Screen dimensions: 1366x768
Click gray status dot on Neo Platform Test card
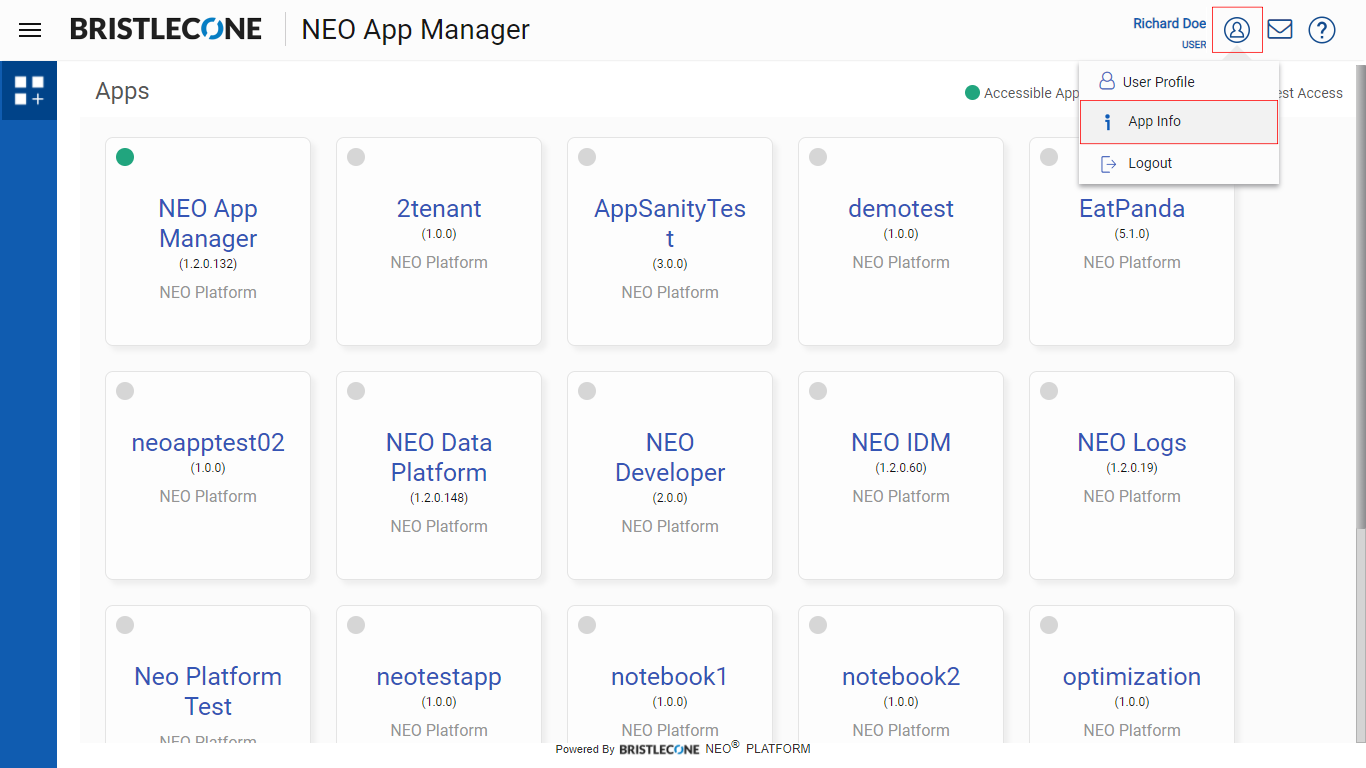(x=125, y=625)
